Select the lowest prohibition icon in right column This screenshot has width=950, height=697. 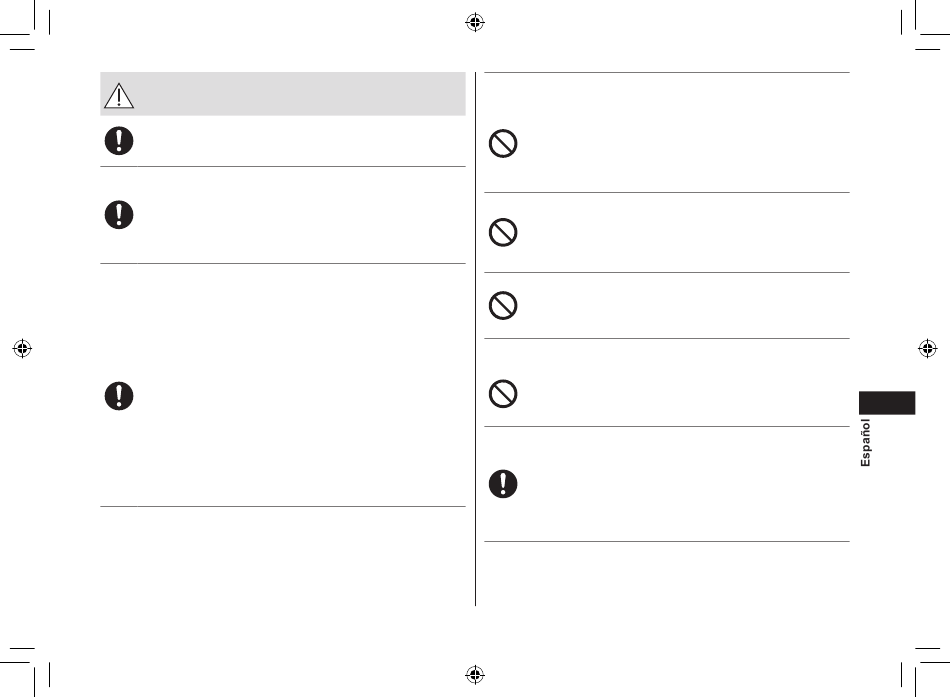503,393
